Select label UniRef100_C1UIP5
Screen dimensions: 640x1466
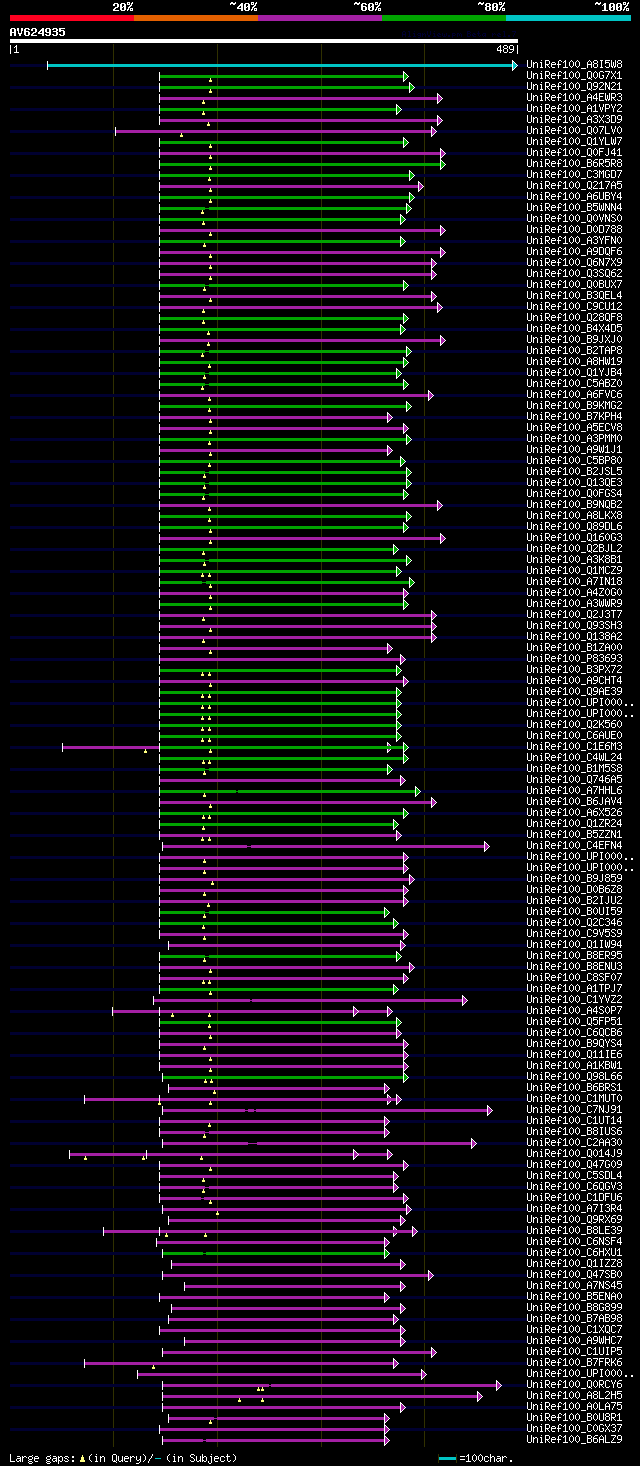coord(574,1352)
